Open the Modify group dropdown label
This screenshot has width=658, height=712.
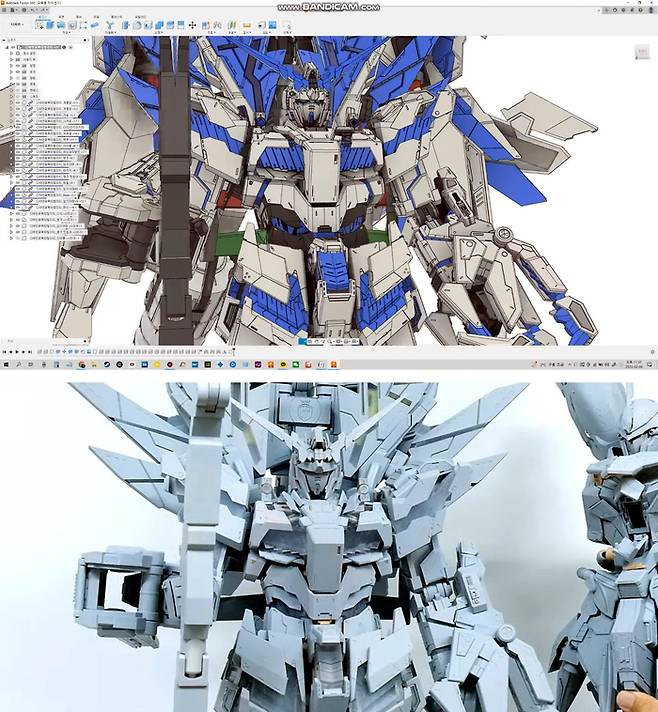pyautogui.click(x=159, y=32)
